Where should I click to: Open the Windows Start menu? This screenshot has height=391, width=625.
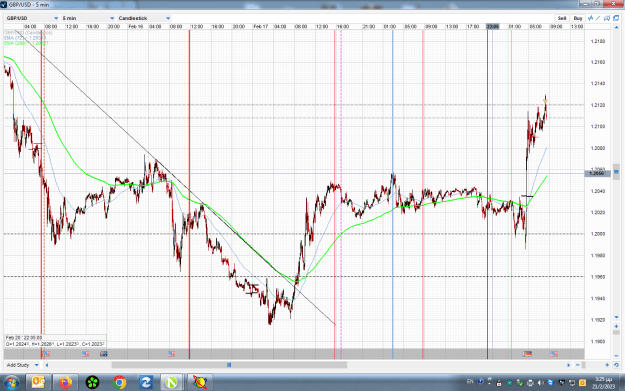(x=12, y=383)
